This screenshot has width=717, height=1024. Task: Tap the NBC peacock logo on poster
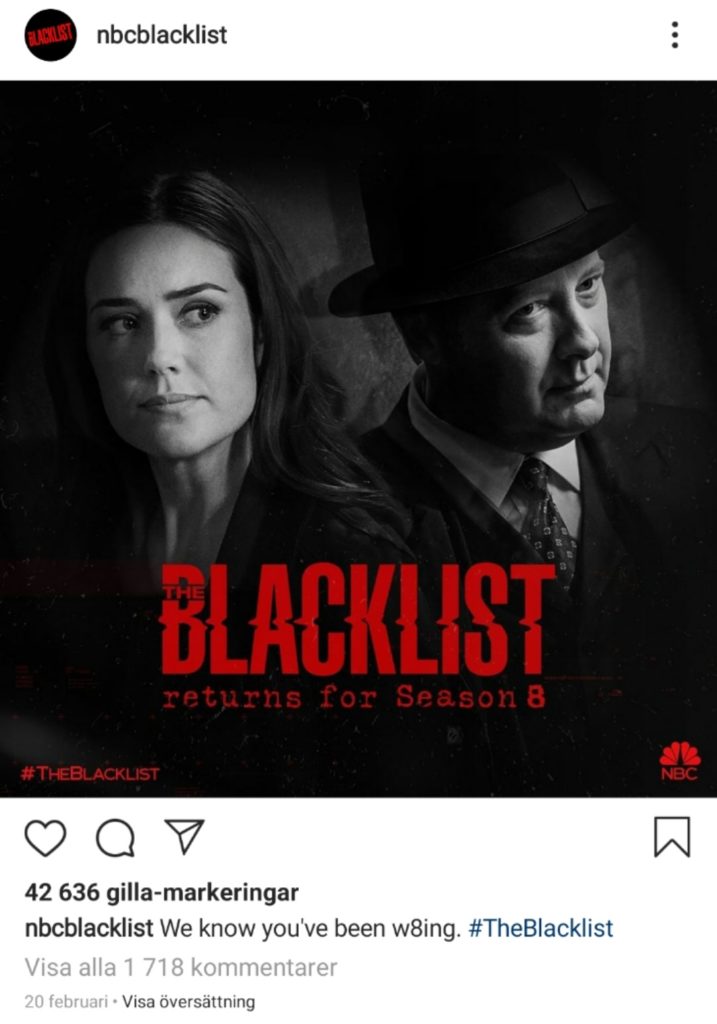pyautogui.click(x=679, y=761)
